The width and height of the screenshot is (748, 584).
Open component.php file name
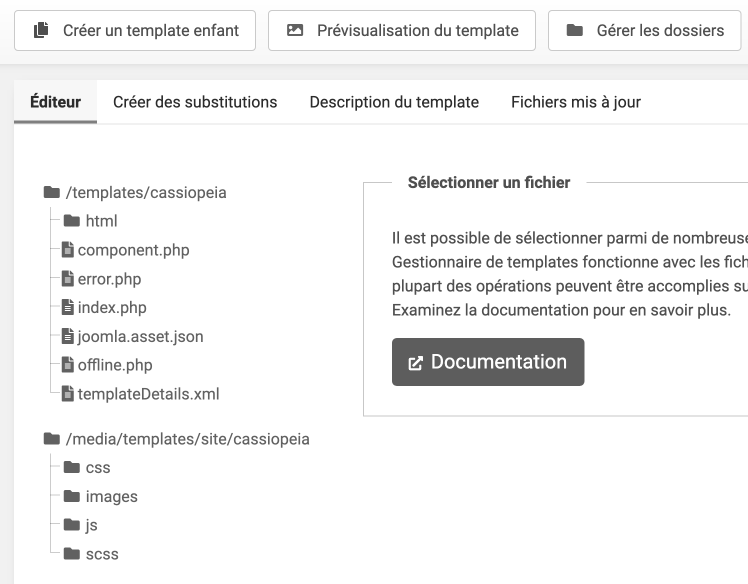point(134,250)
